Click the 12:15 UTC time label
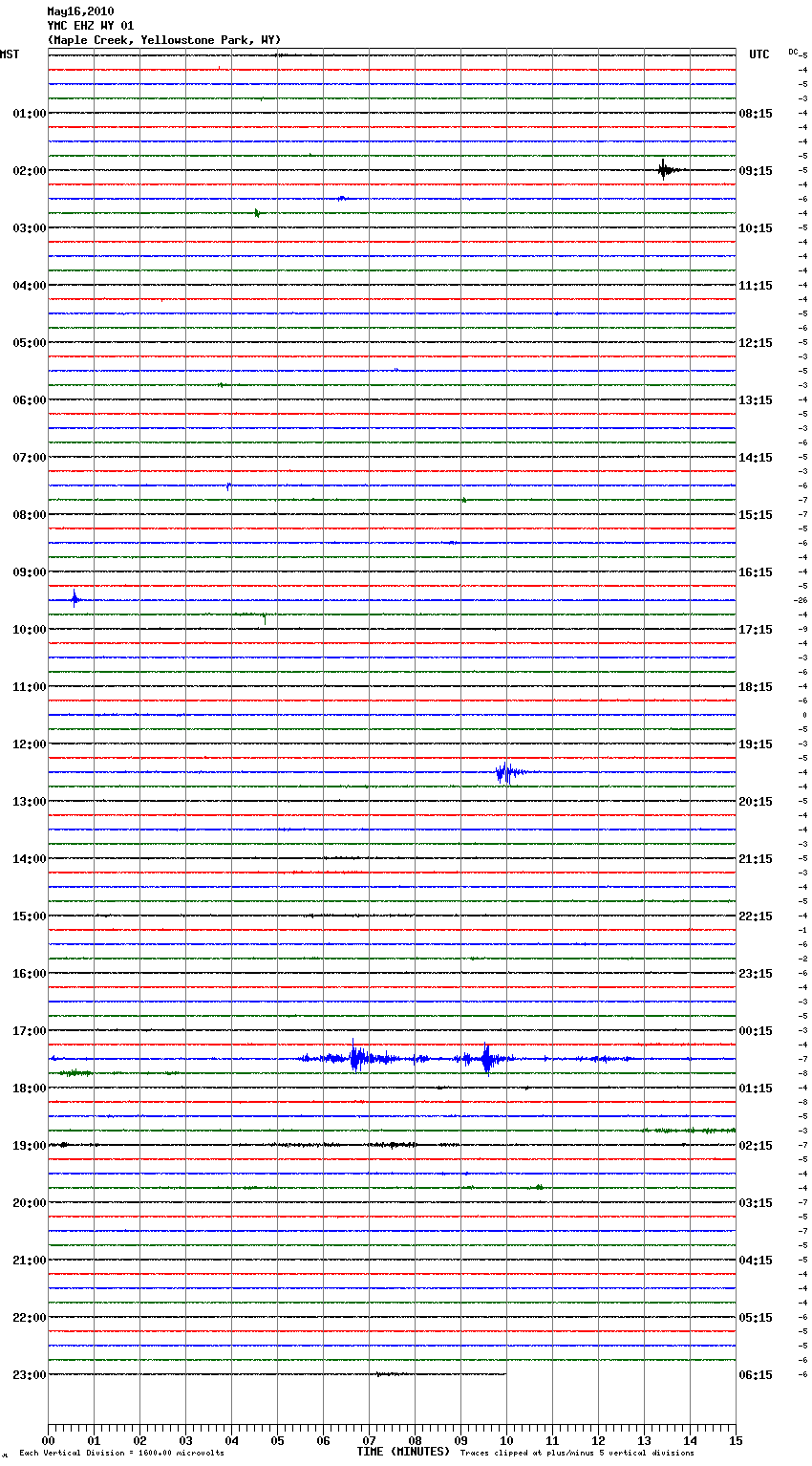The height and width of the screenshot is (1466, 812). (756, 342)
